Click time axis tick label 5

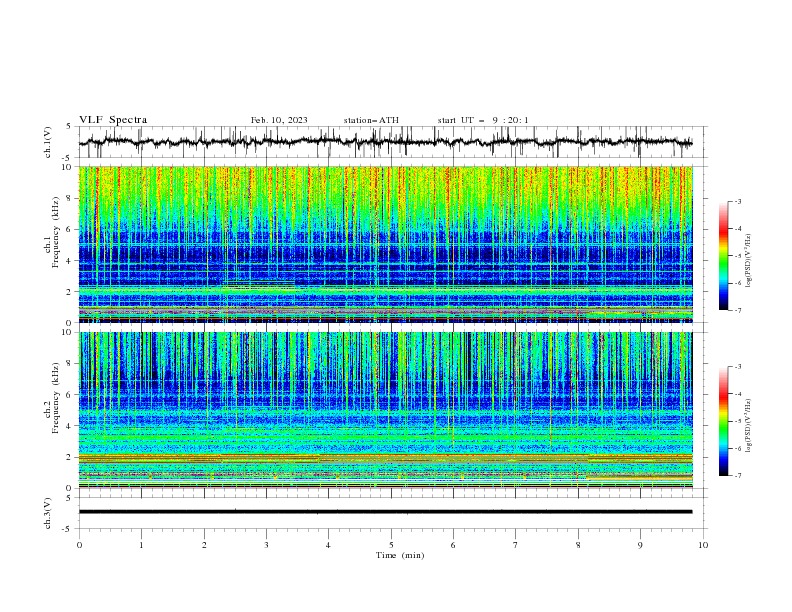pos(391,545)
